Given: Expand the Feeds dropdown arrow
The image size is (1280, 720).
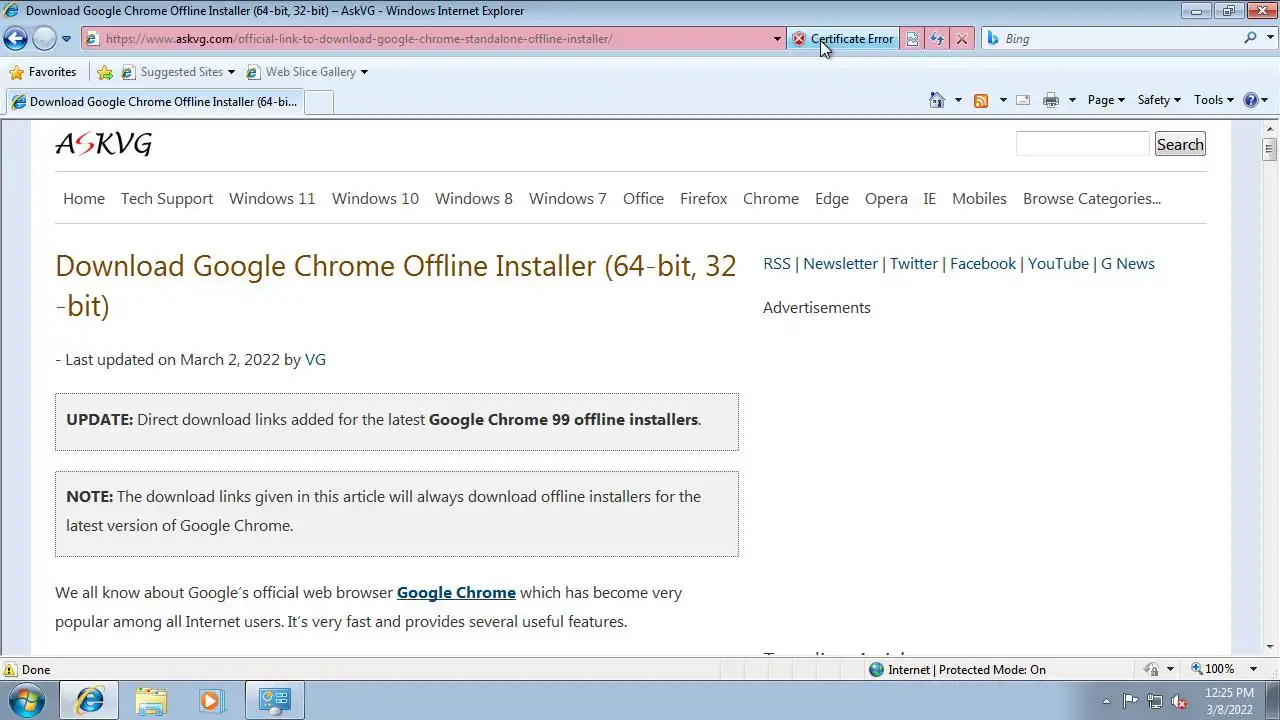Looking at the screenshot, I should 1003,100.
